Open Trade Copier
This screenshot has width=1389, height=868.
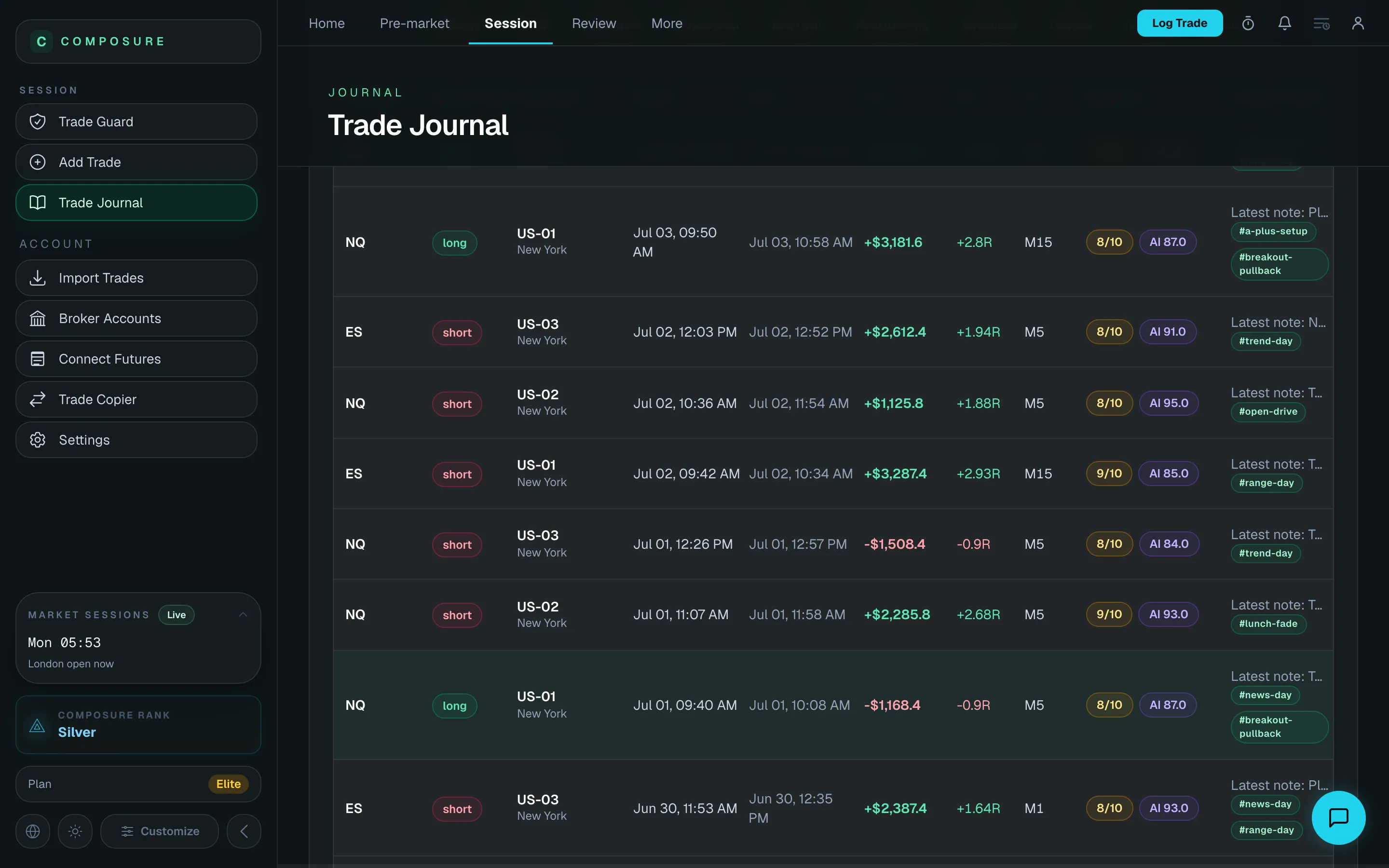click(x=136, y=400)
